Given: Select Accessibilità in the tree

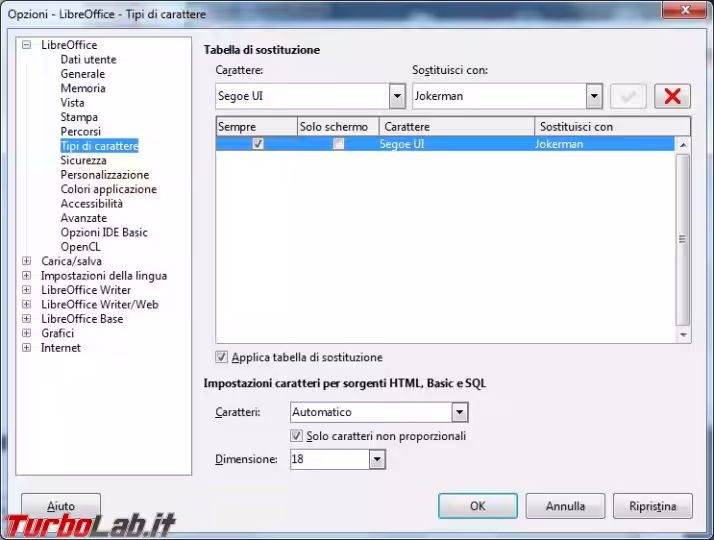Looking at the screenshot, I should click(92, 204).
